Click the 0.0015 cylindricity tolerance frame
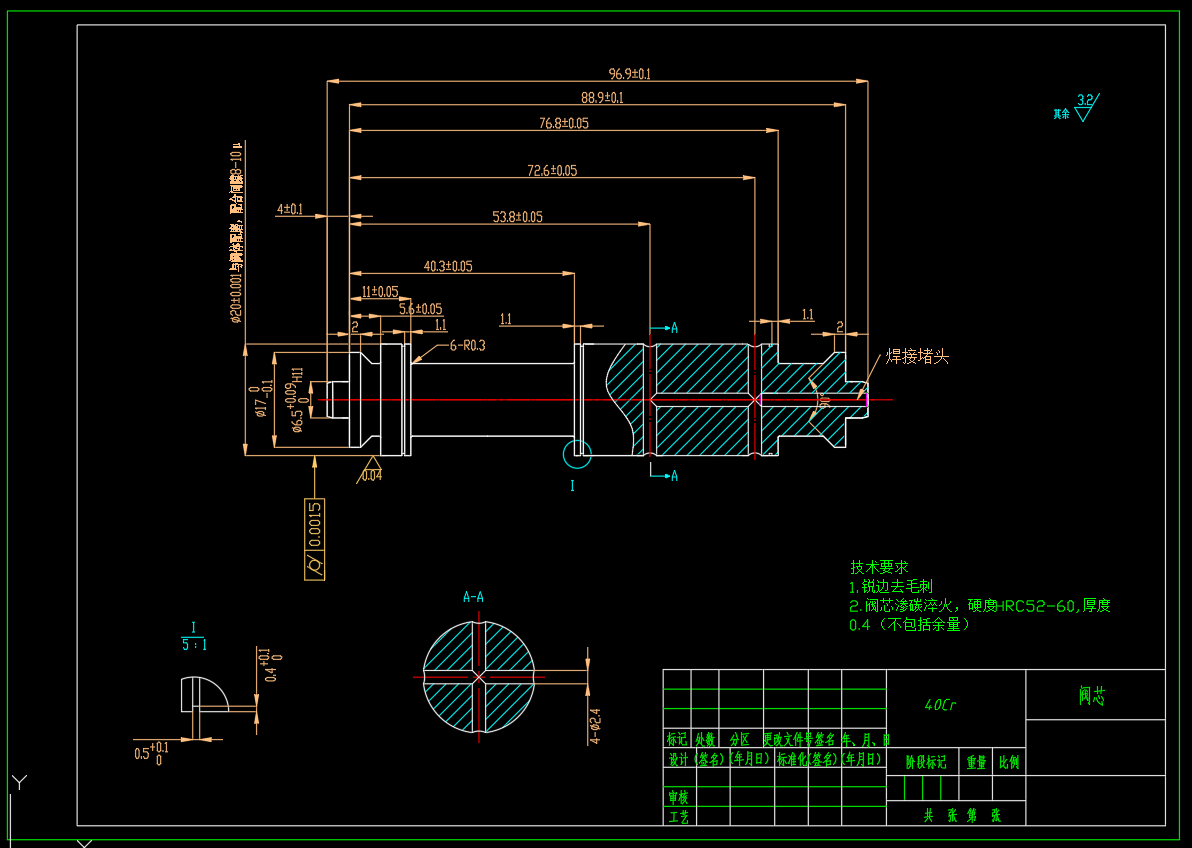This screenshot has width=1192, height=848. tap(315, 539)
